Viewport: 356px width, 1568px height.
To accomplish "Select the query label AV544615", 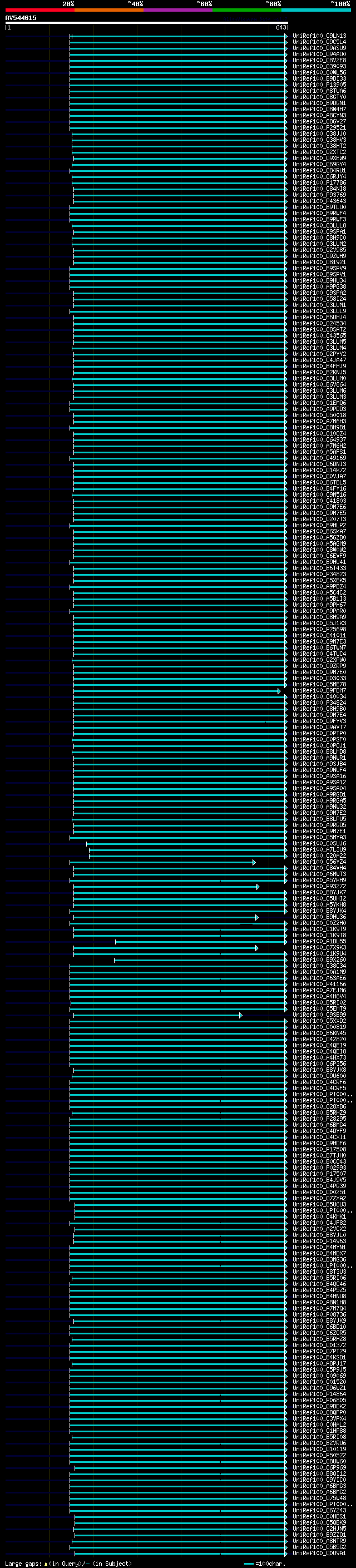I will point(21,18).
